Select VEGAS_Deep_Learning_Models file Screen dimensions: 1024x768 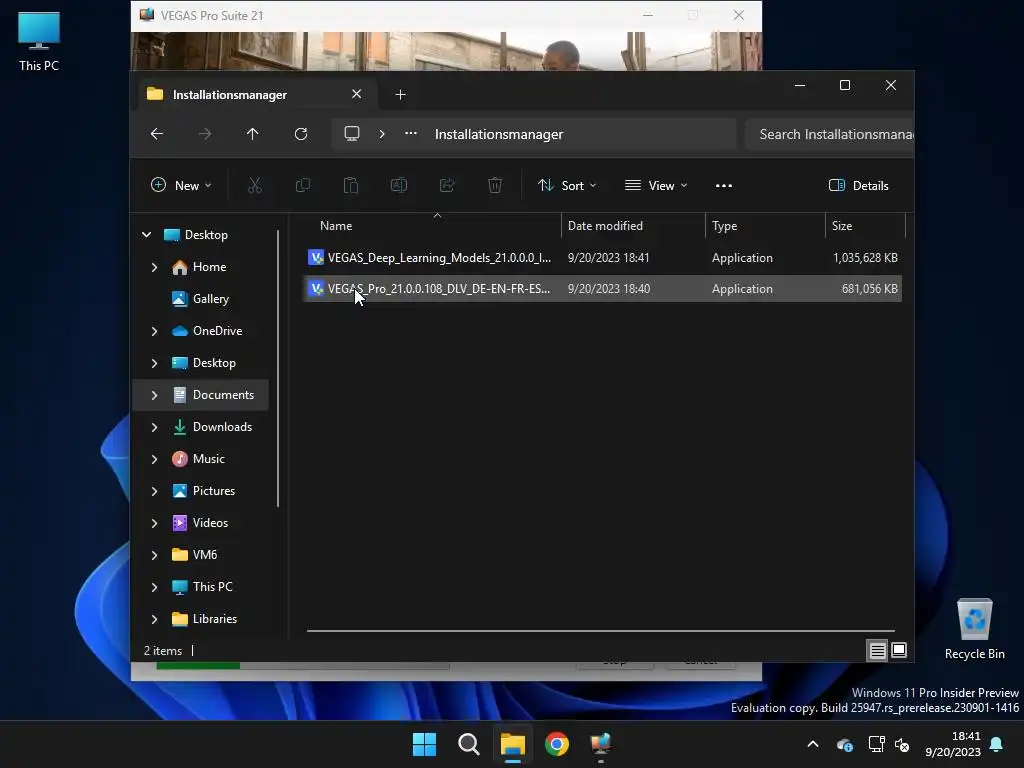tap(602, 257)
